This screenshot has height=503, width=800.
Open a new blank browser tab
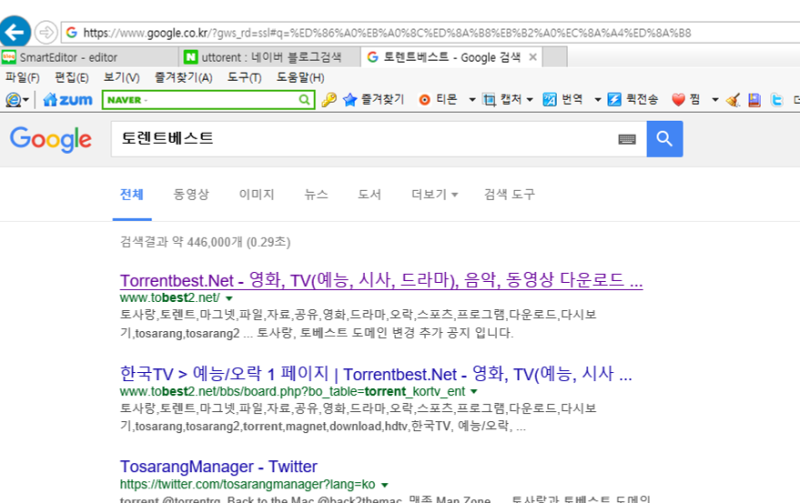pos(555,57)
